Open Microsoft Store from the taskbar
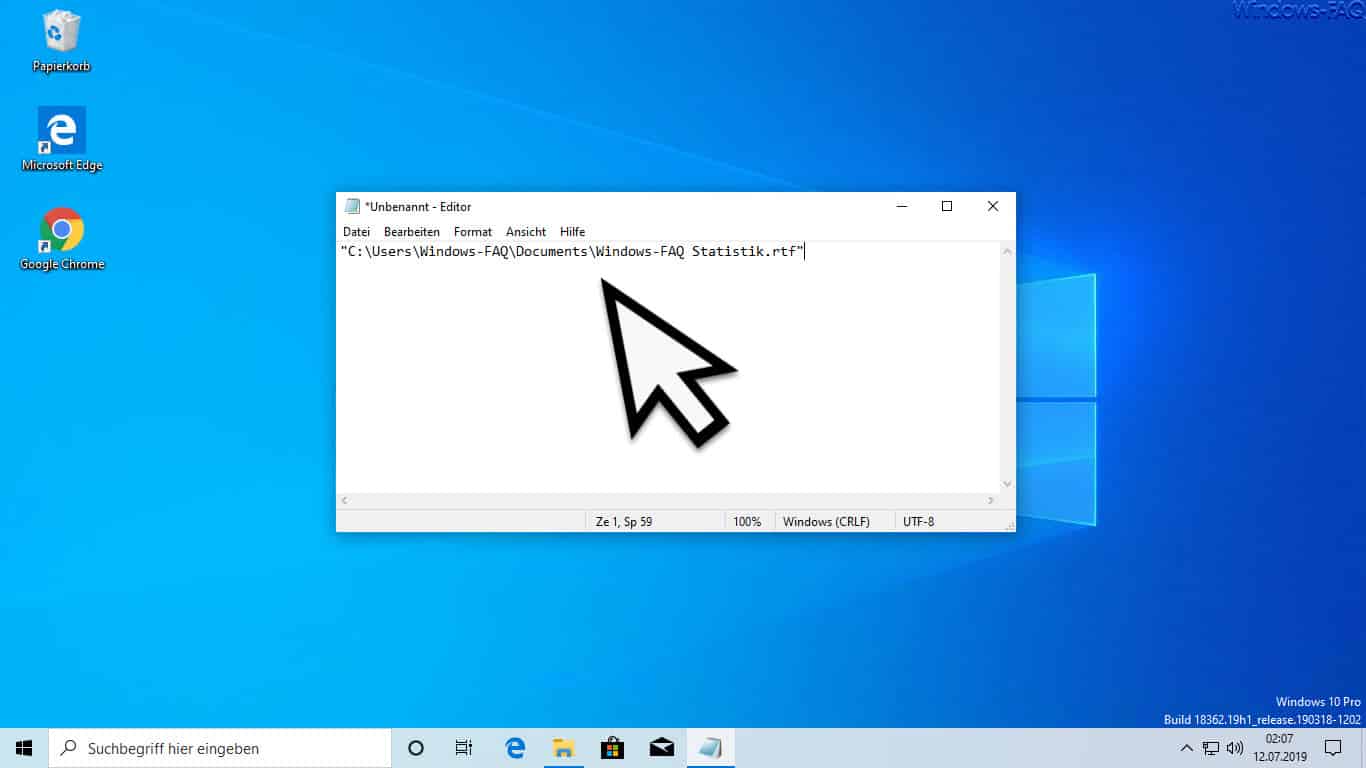 click(x=612, y=748)
